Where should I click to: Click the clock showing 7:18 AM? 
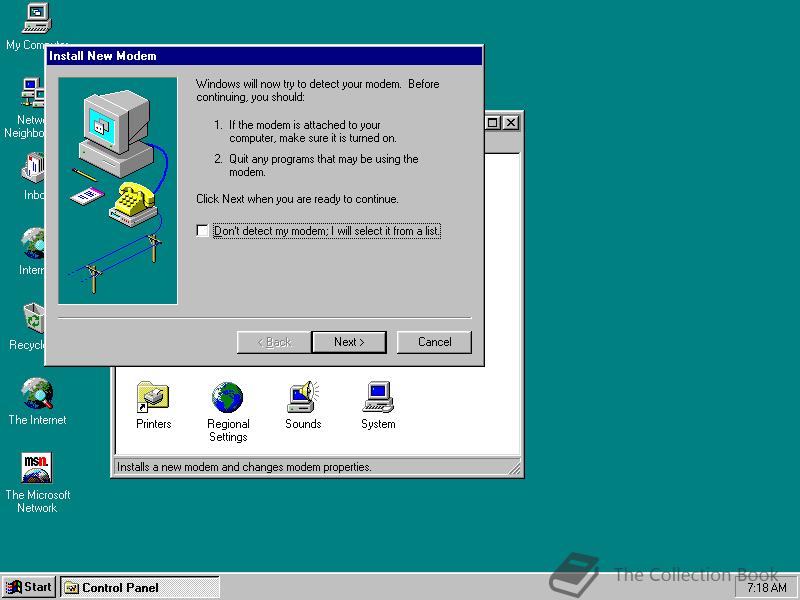click(767, 588)
